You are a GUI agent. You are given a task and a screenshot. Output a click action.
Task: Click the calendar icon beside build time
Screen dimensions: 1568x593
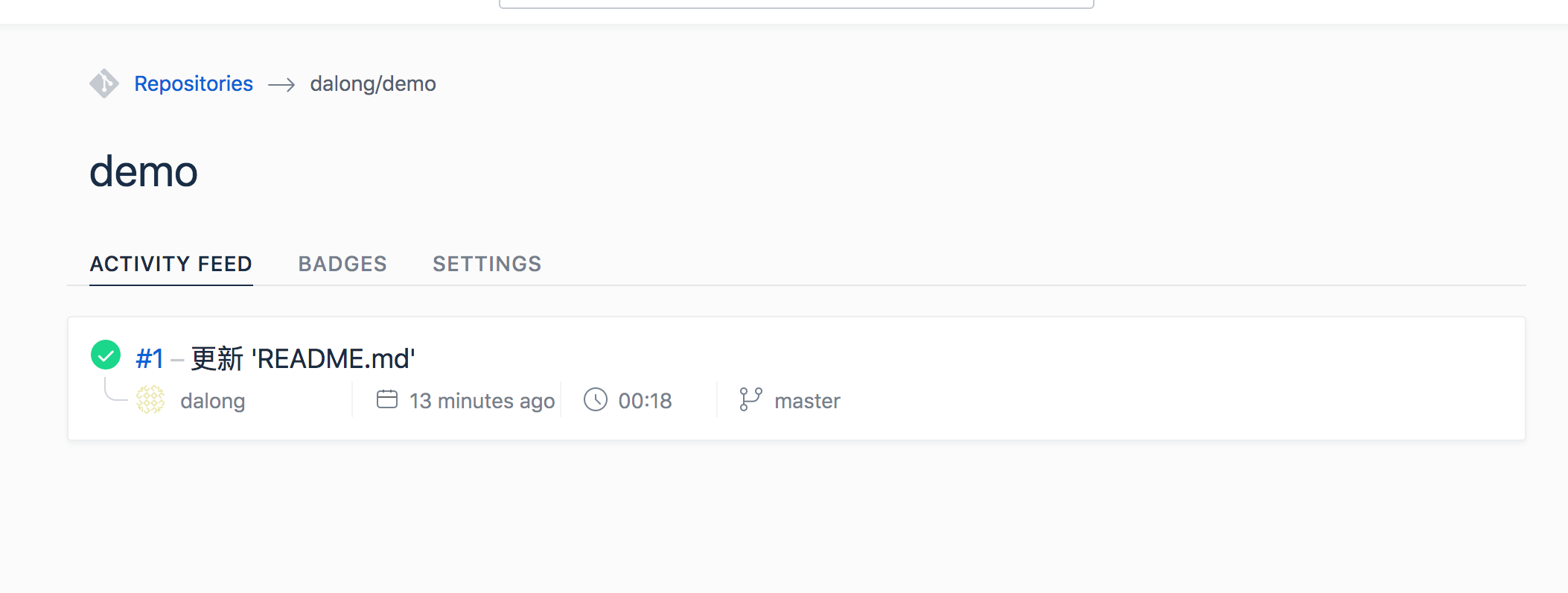[387, 399]
